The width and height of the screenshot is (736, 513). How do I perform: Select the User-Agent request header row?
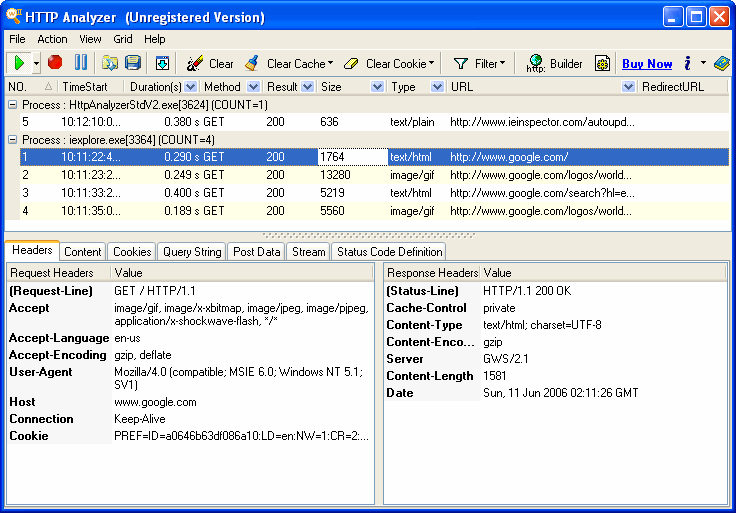[x=191, y=378]
